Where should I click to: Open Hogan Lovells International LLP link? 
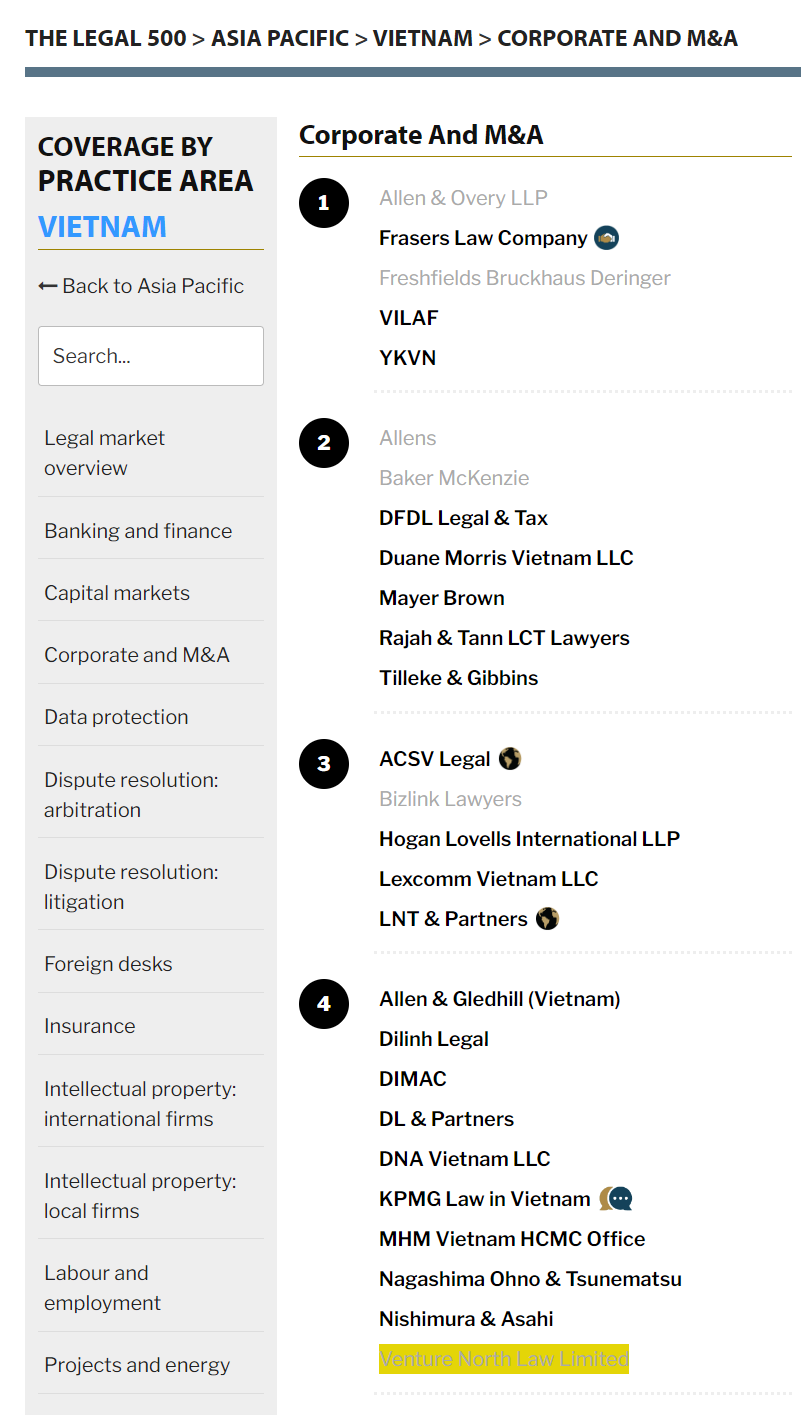tap(530, 839)
